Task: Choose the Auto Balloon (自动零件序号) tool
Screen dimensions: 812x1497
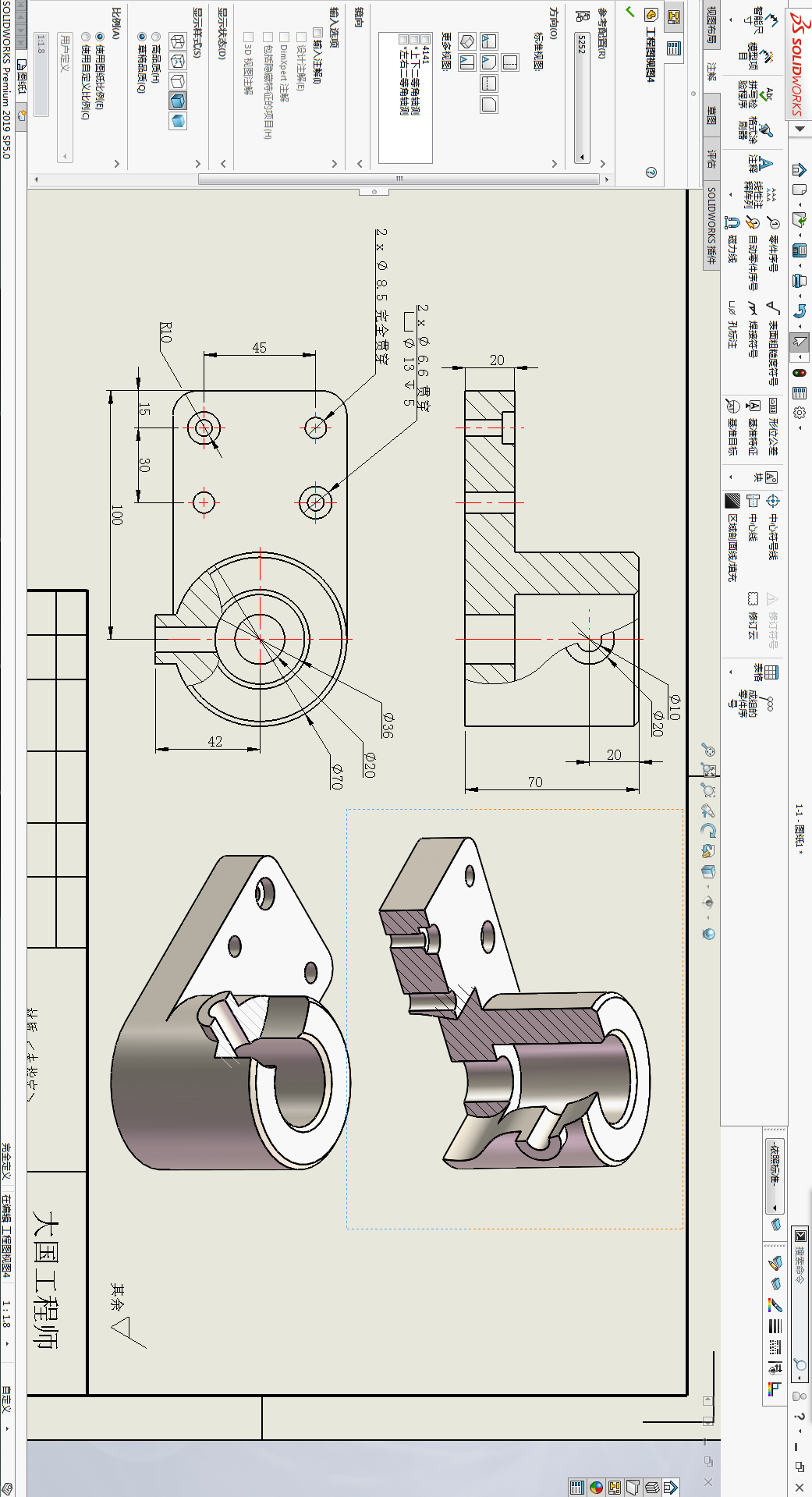Action: coord(753,254)
